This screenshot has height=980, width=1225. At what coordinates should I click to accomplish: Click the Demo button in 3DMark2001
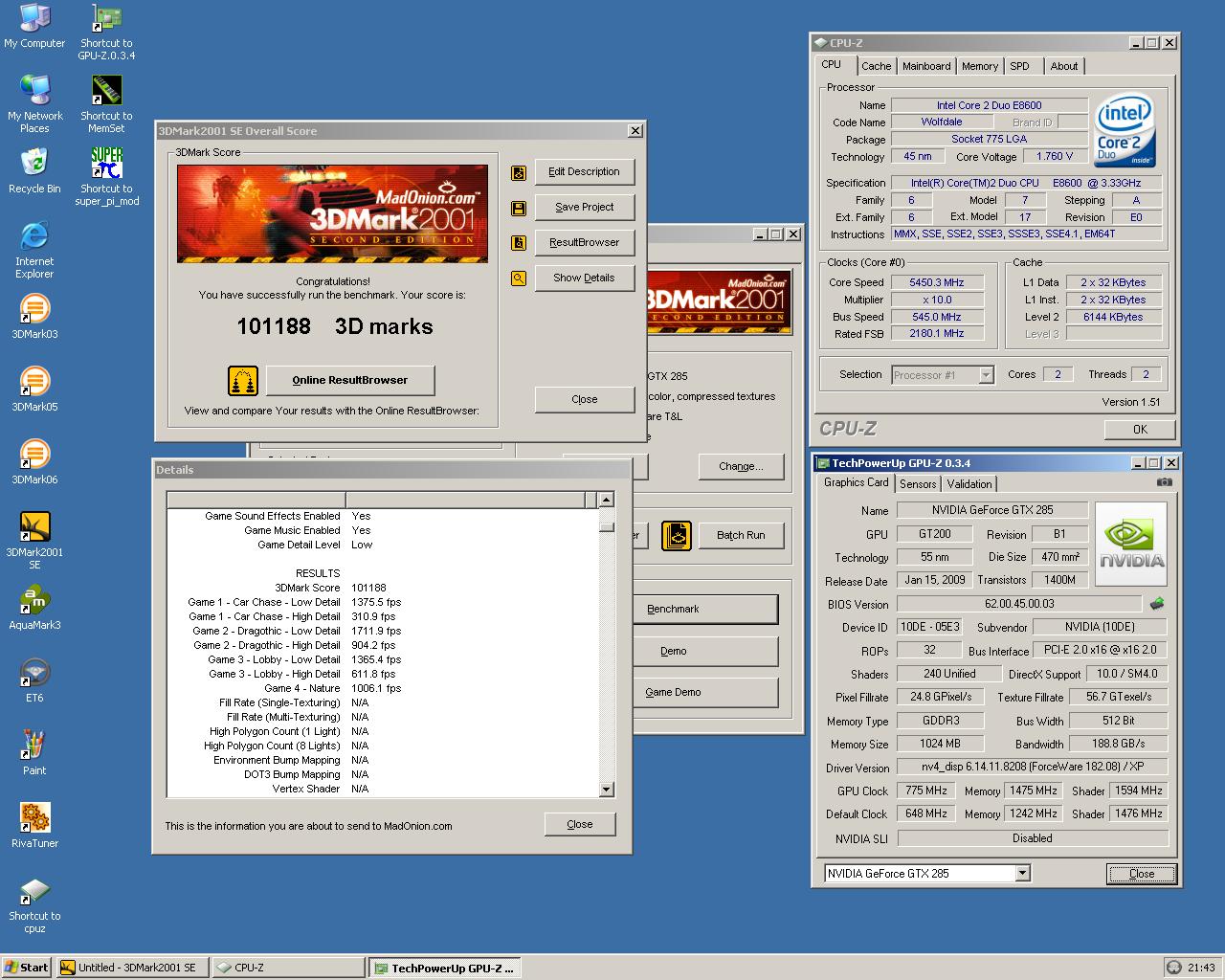click(x=704, y=651)
